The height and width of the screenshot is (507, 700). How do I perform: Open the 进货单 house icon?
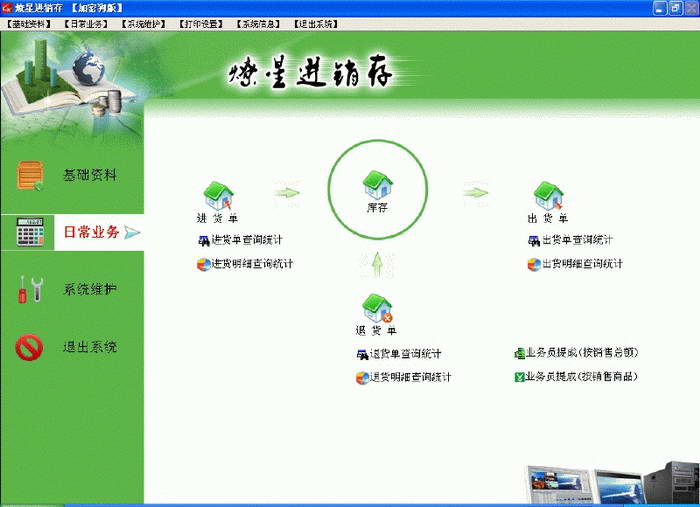coord(218,195)
